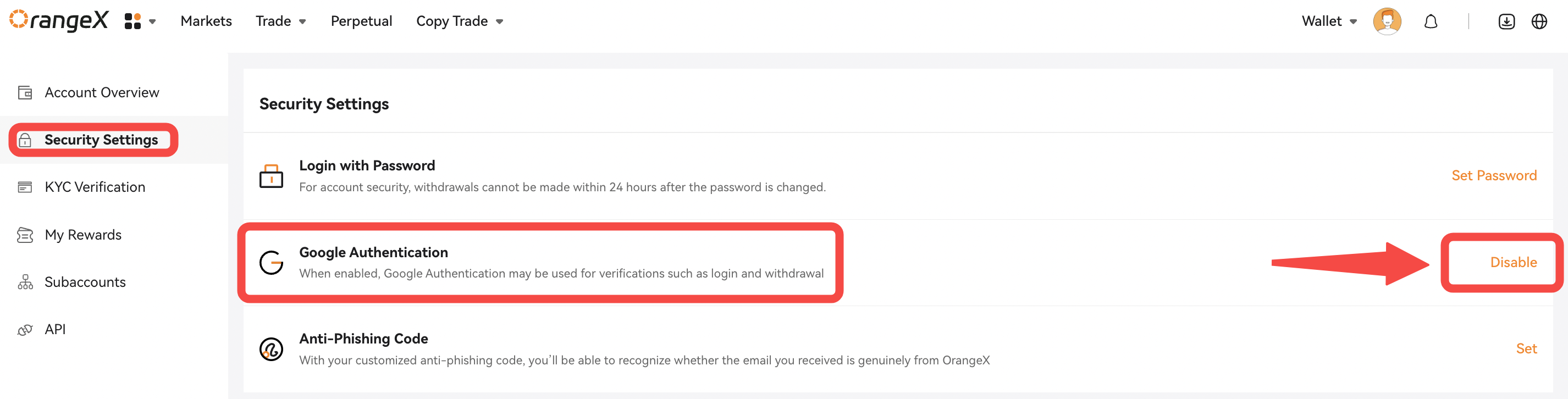Click the OrangeX logo
The width and height of the screenshot is (1568, 399).
pyautogui.click(x=59, y=21)
